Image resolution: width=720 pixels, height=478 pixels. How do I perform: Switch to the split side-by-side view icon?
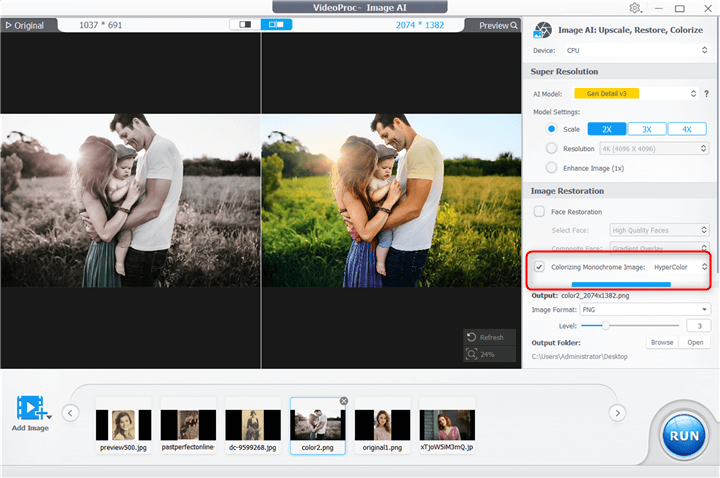276,24
